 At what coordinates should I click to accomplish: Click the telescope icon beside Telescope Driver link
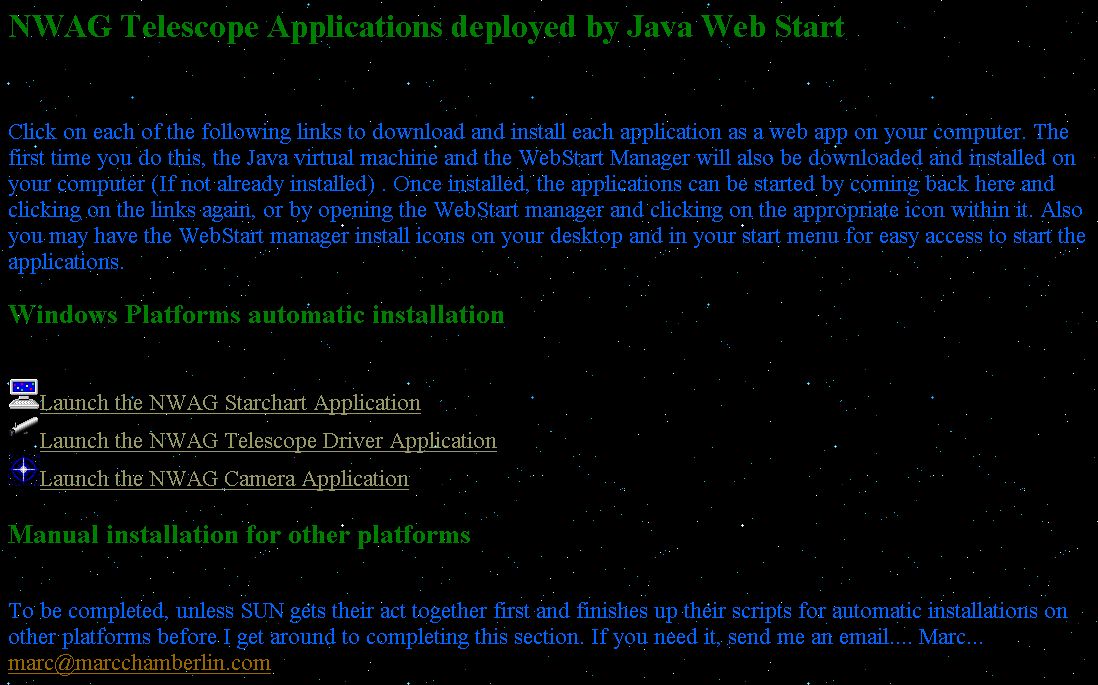(24, 427)
